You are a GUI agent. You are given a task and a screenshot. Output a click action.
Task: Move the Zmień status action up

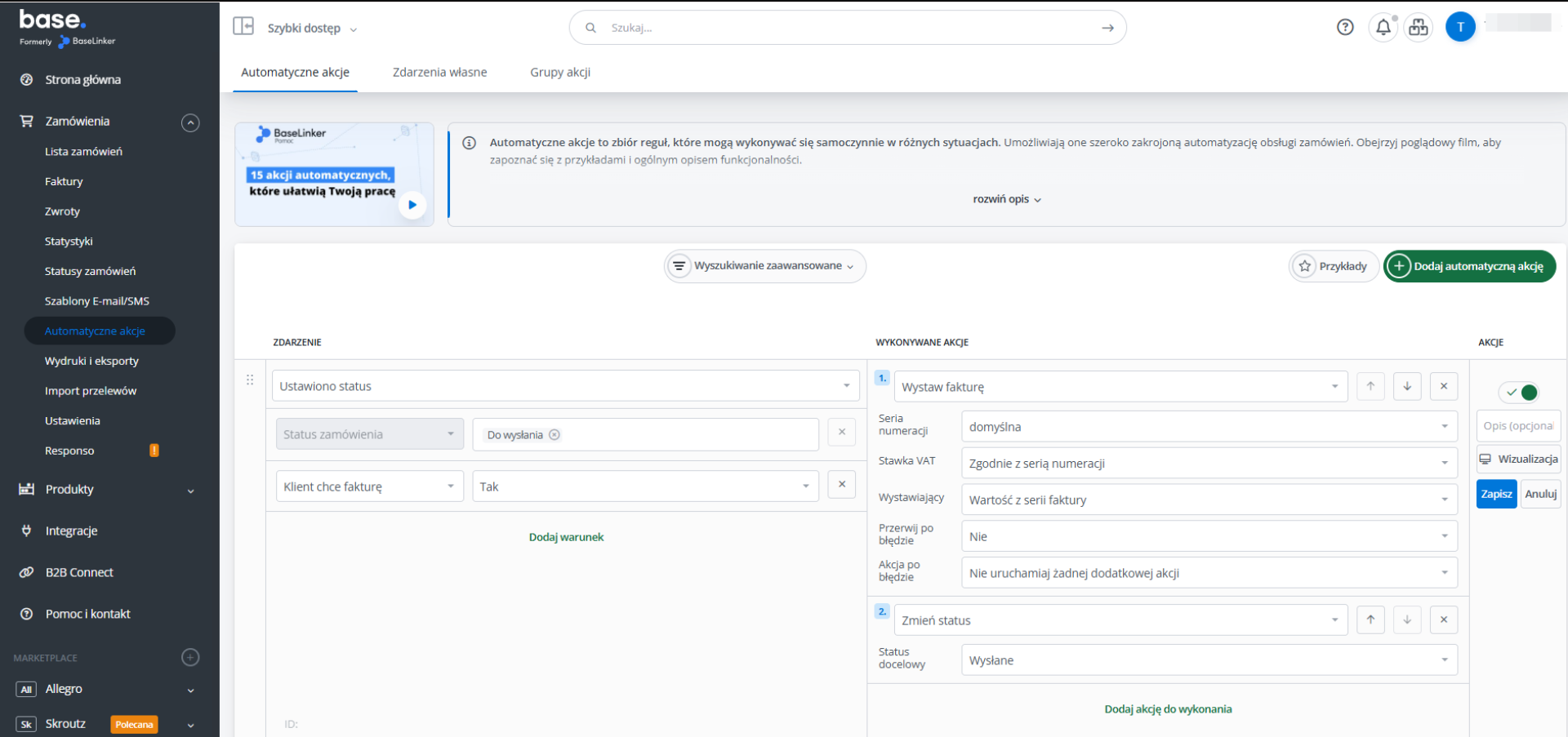click(1370, 619)
